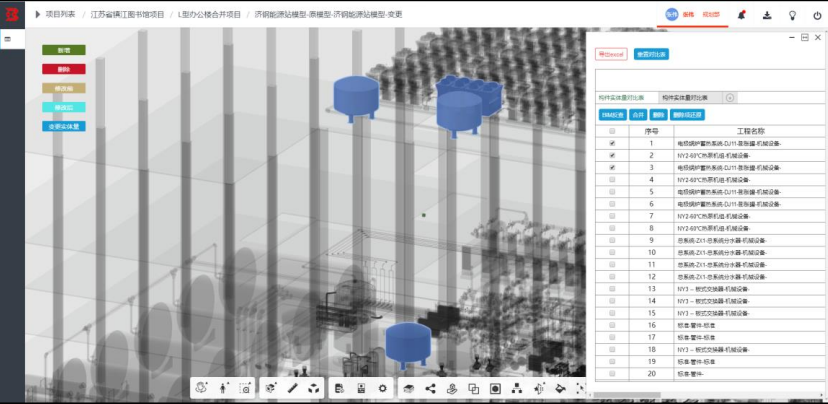
Task: Click the 济钢能源站模型 breadcrumb item
Action: (x=328, y=14)
